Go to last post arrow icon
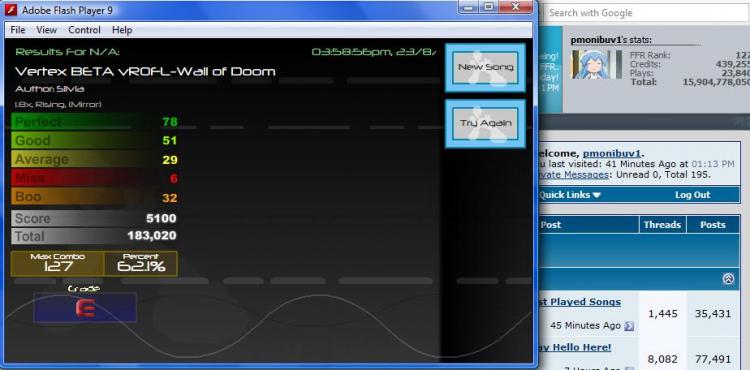This screenshot has height=370, width=750. [x=629, y=326]
